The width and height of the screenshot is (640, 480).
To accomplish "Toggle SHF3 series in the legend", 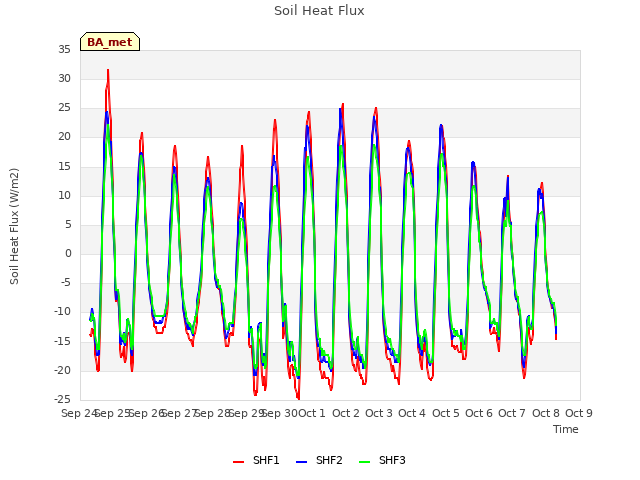I will click(382, 460).
